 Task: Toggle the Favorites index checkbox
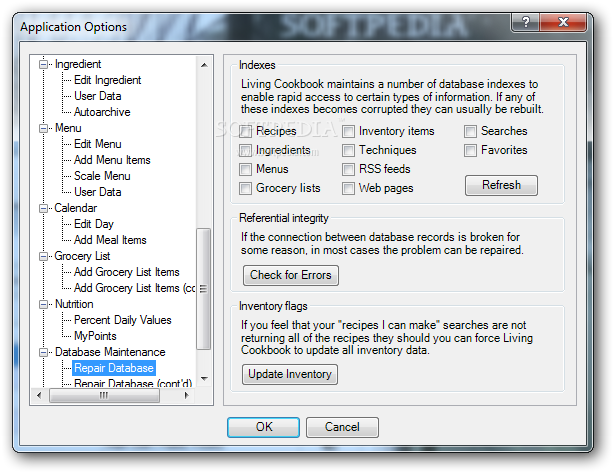[x=470, y=150]
